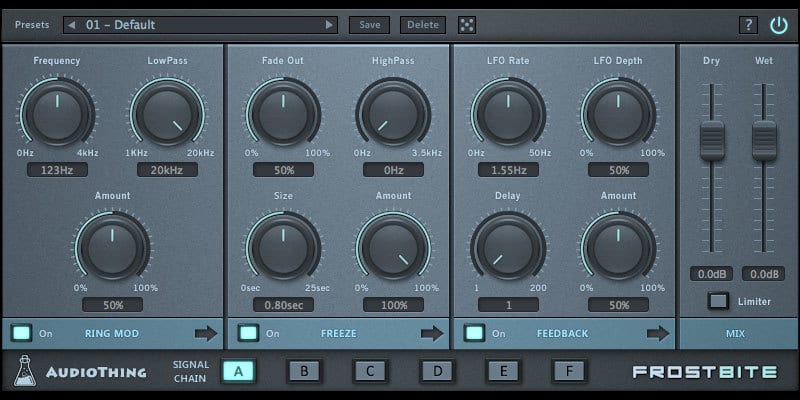The image size is (800, 400).
Task: Click the Freeze Amount knob
Action: point(393,248)
